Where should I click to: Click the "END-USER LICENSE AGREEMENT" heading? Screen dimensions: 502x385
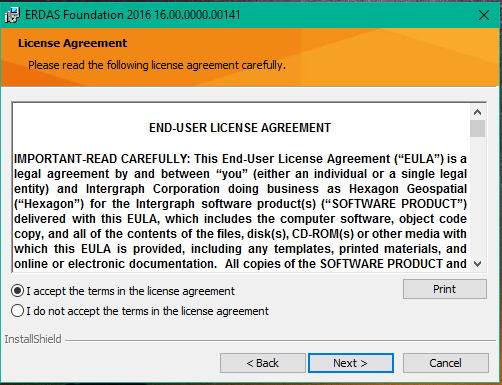click(x=240, y=128)
